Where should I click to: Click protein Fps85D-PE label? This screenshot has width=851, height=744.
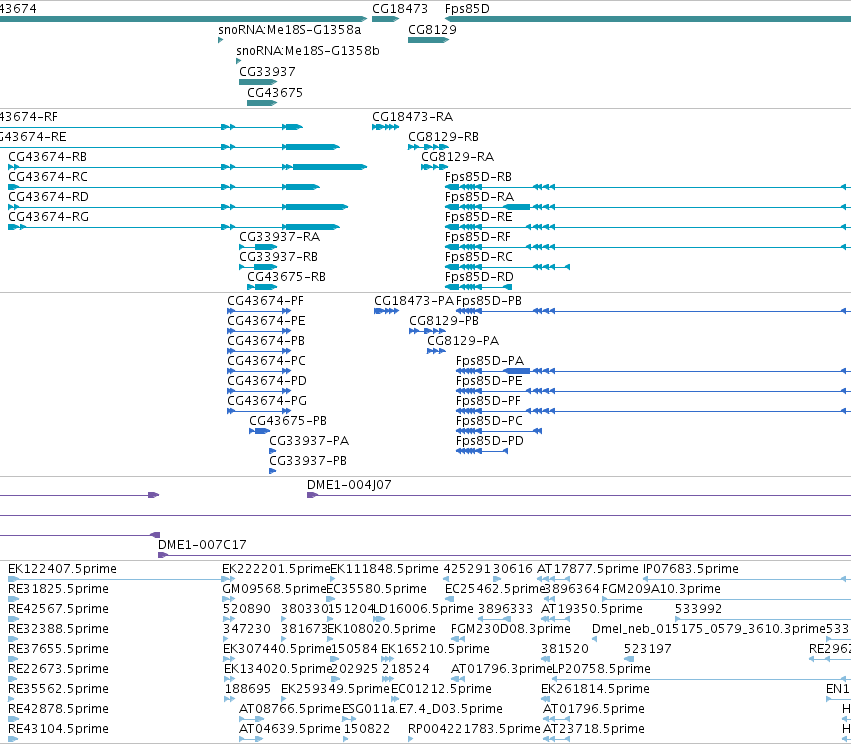click(488, 382)
